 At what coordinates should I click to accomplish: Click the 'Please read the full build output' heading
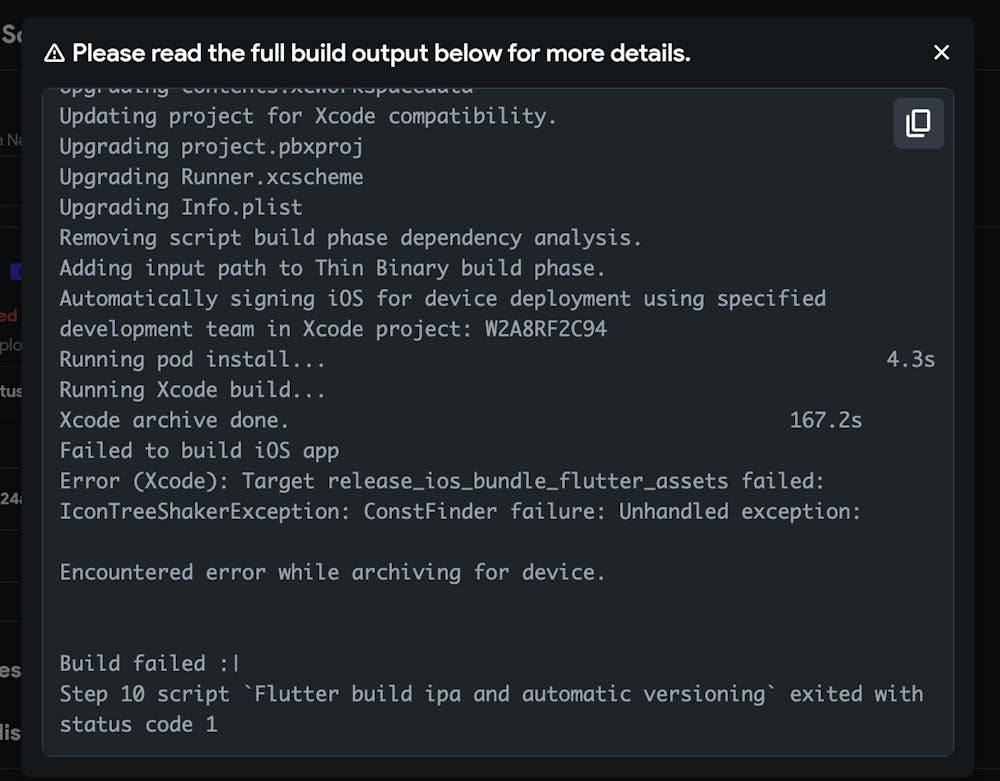(381, 53)
